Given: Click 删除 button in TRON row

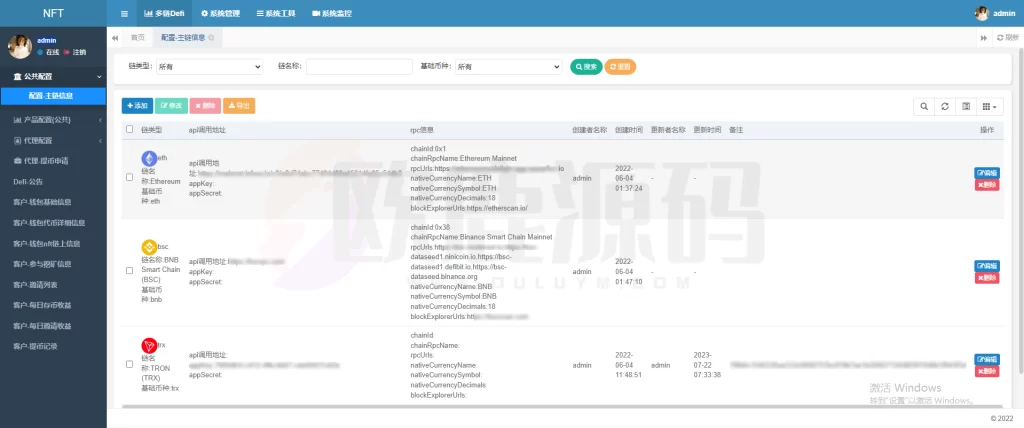Looking at the screenshot, I should point(987,372).
